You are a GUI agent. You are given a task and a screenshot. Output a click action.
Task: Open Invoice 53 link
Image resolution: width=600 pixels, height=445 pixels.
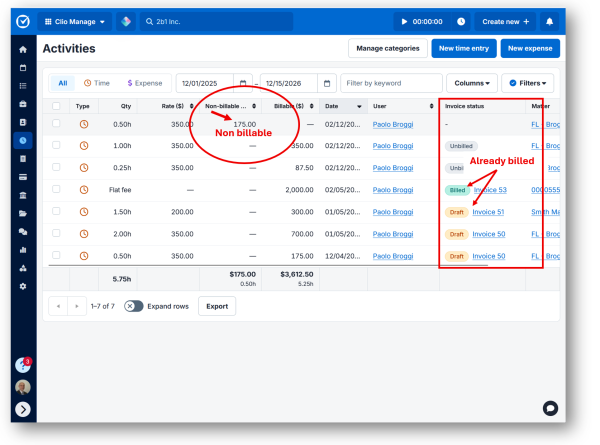click(x=490, y=190)
